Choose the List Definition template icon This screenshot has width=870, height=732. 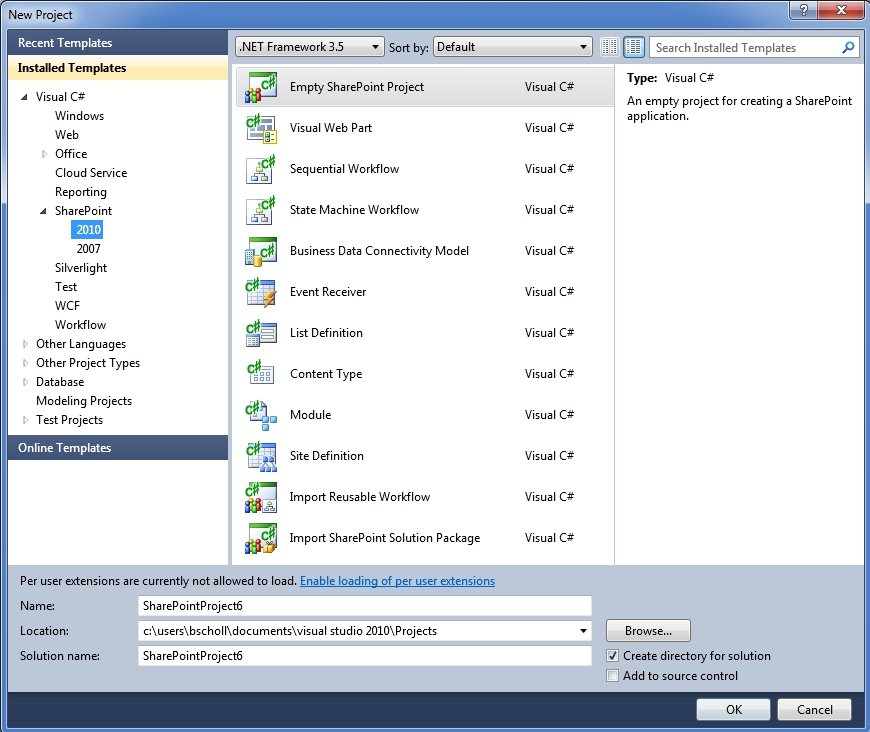point(261,333)
